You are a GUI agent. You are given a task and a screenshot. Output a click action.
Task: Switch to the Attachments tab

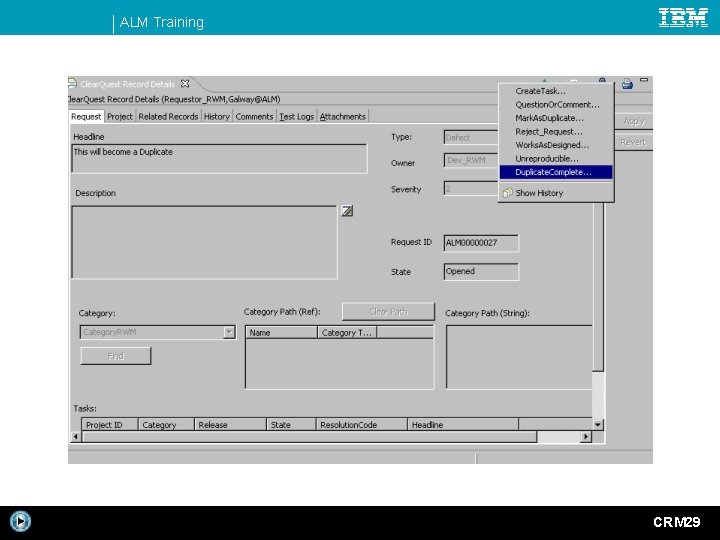pyautogui.click(x=343, y=117)
